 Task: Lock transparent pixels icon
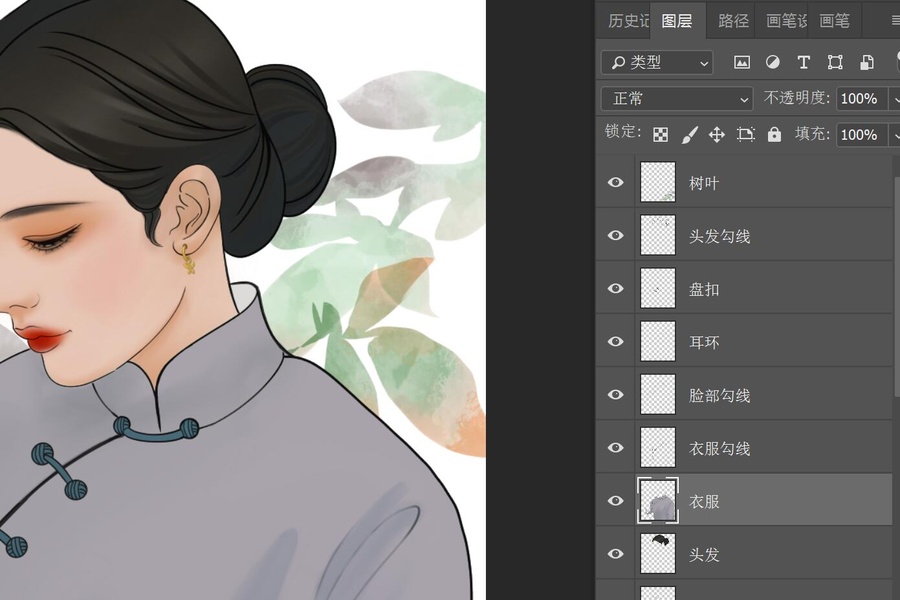point(661,135)
